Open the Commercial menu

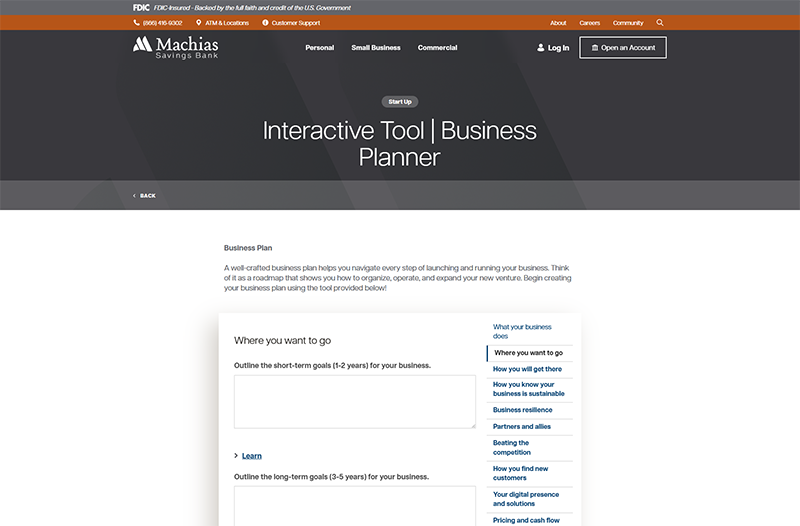tap(437, 47)
